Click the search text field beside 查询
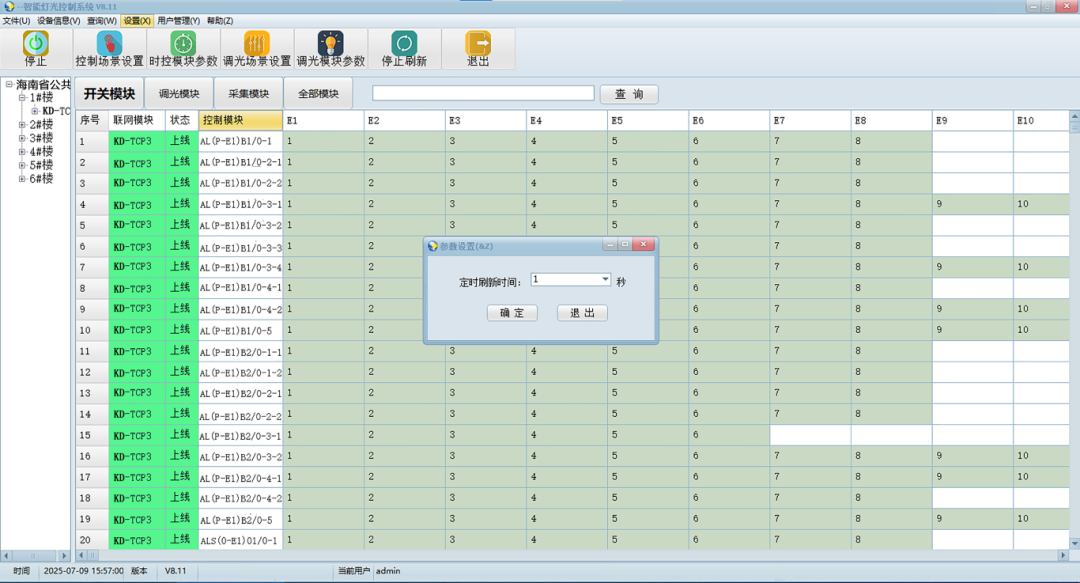Screen dimensions: 1080x583 coord(482,93)
